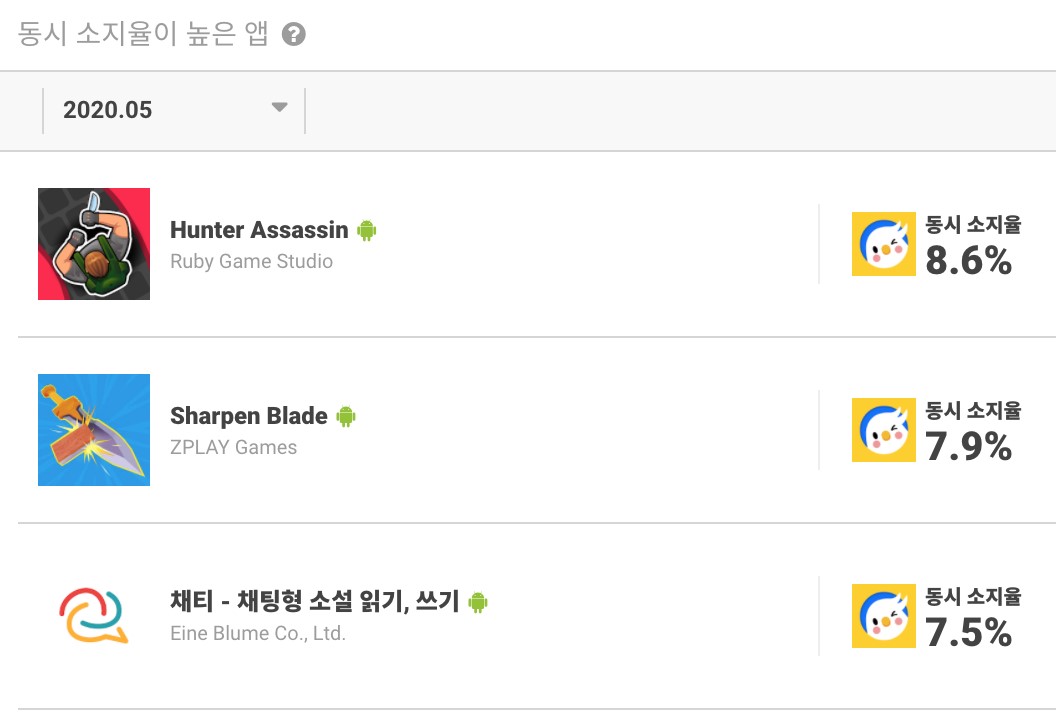Select the Eine Blume Co., Ltd. publisher

258,633
